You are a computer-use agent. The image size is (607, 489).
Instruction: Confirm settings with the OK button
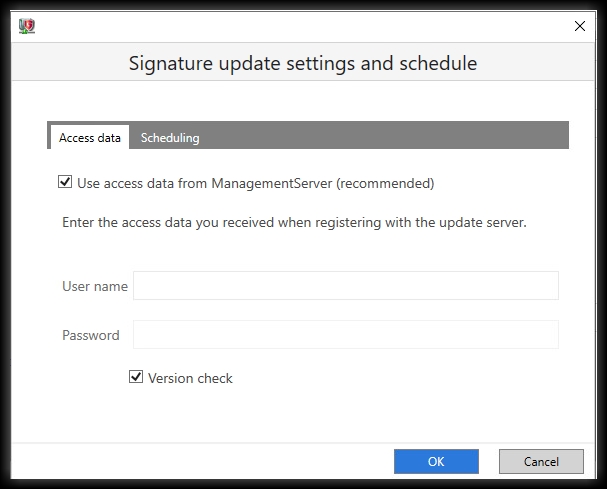click(x=436, y=461)
